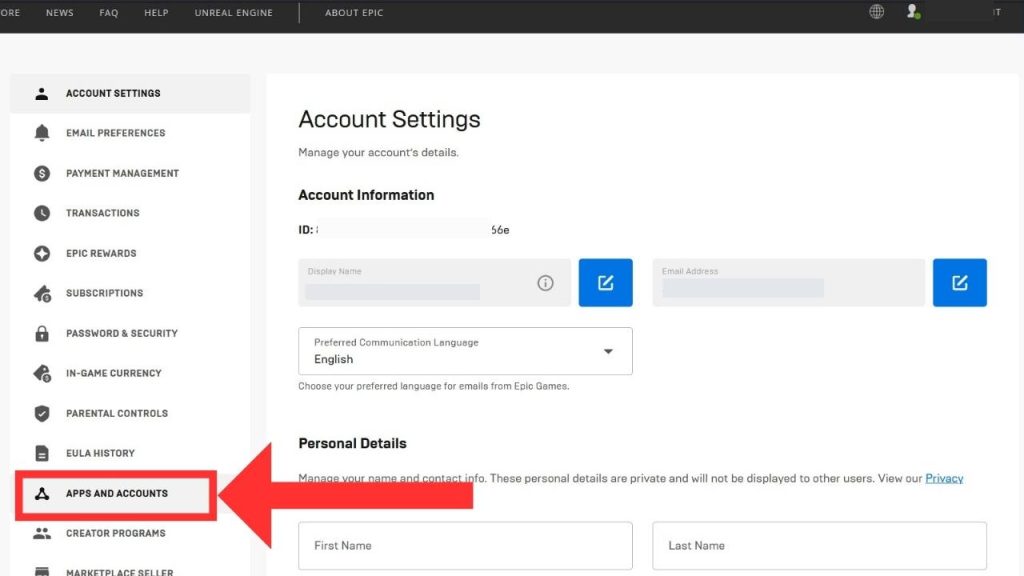Edit the Email Address with pencil button

[959, 283]
